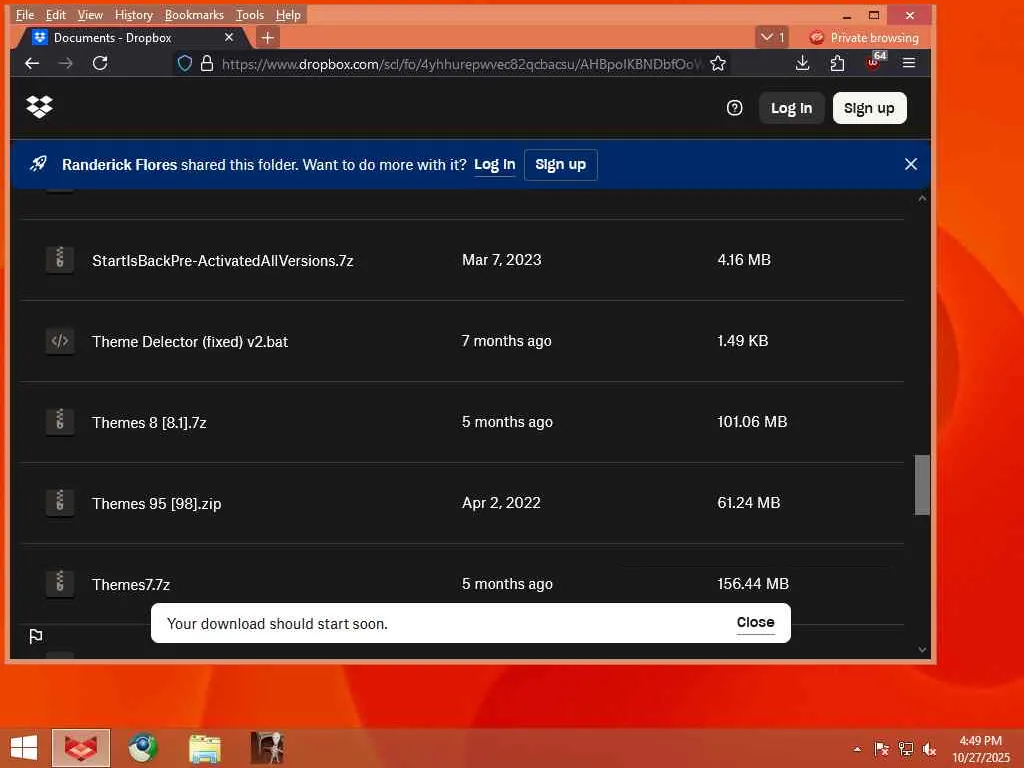Close the download notification toast
This screenshot has width=1024, height=768.
click(755, 622)
